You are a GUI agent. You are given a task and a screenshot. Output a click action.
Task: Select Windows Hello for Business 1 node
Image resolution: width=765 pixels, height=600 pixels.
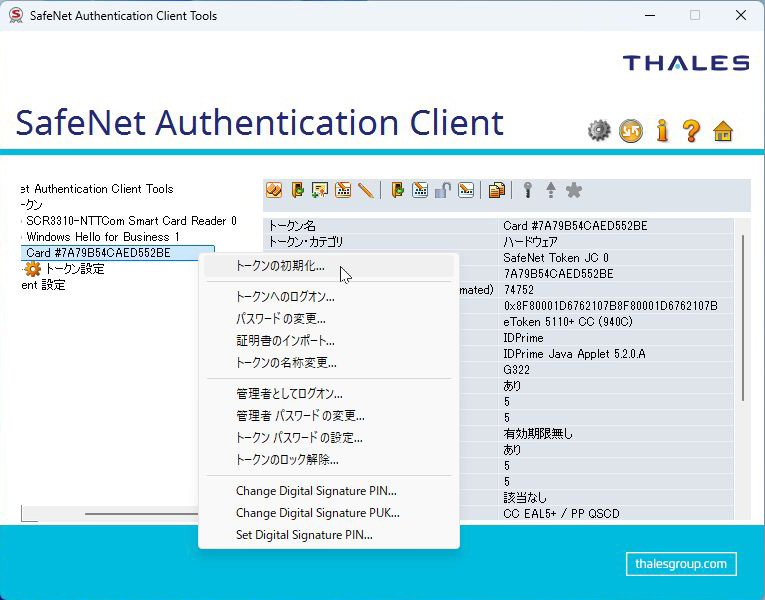coord(103,237)
